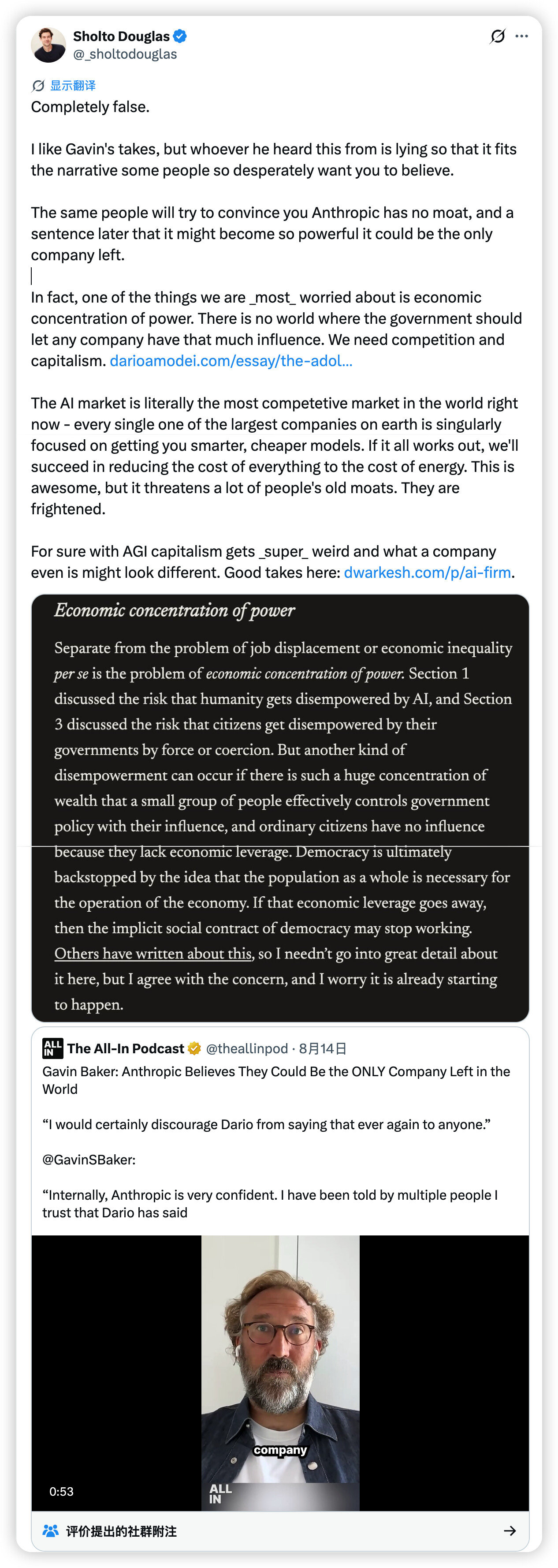View the Economic concentration of power image
Viewport: 558px width, 1568px height.
click(280, 808)
